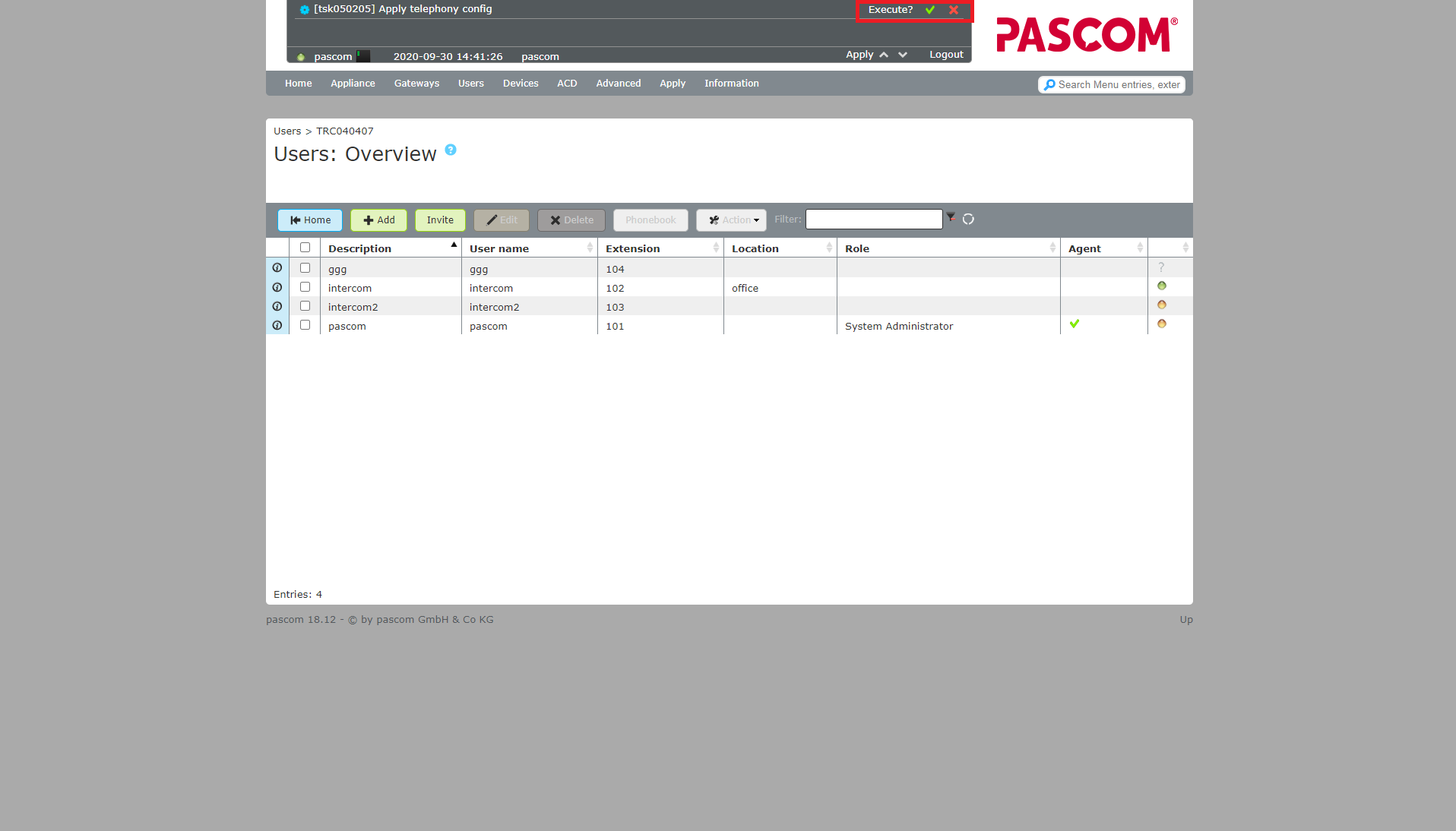
Task: Expand the job list with up chevron
Action: click(884, 55)
